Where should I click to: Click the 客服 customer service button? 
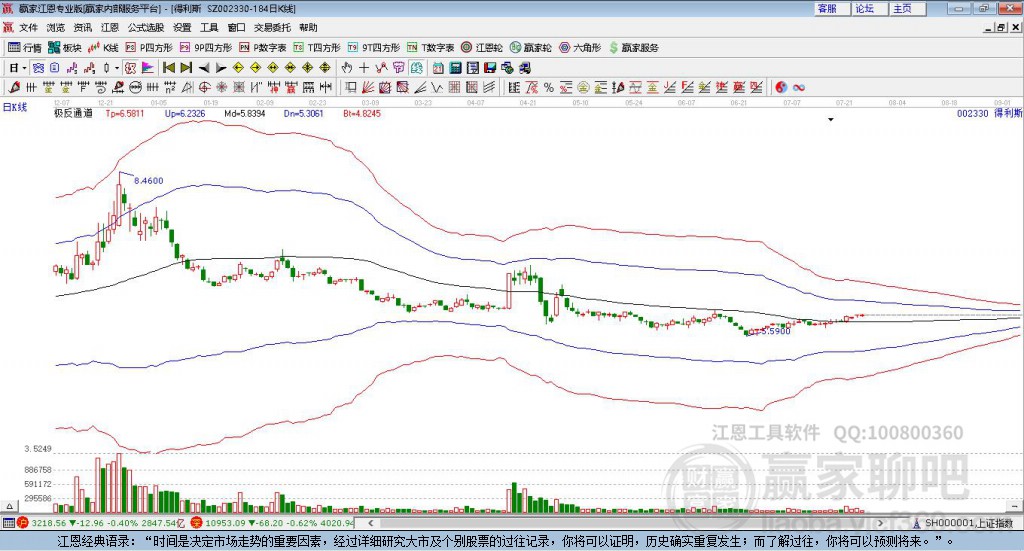[x=832, y=8]
